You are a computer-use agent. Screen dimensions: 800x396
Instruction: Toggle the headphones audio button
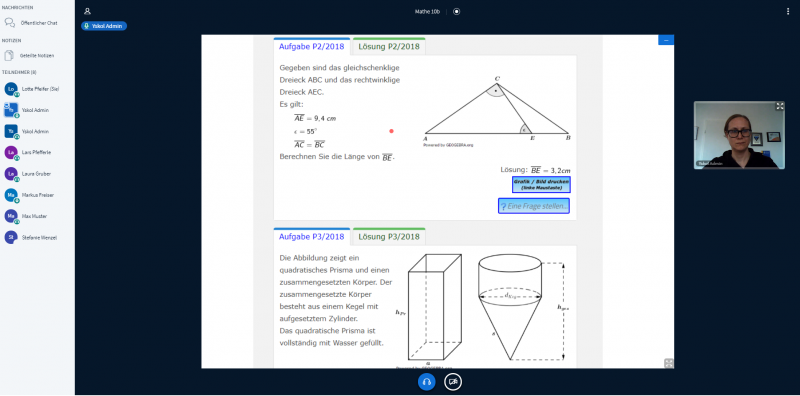tap(427, 382)
